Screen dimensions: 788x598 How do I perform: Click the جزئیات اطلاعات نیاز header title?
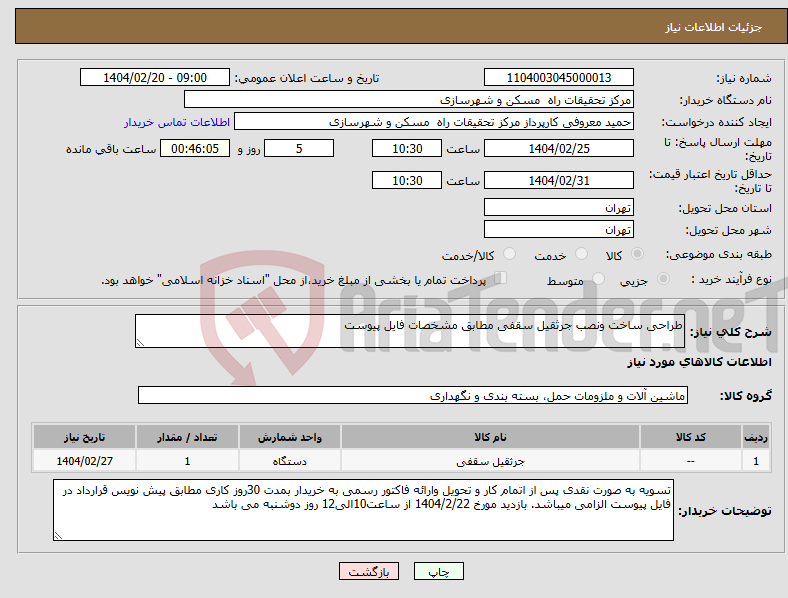tap(714, 27)
